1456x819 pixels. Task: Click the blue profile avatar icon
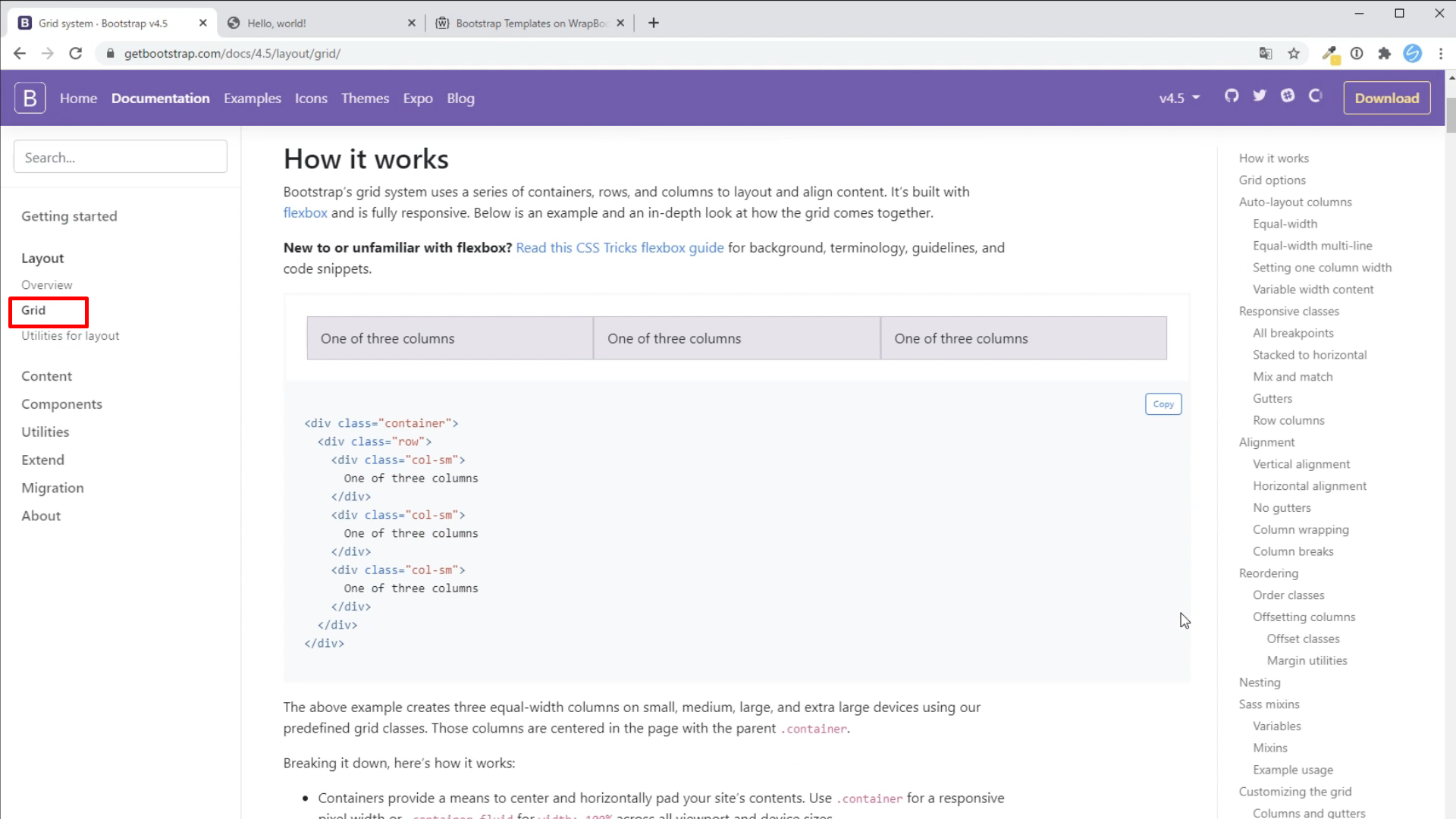click(x=1412, y=53)
